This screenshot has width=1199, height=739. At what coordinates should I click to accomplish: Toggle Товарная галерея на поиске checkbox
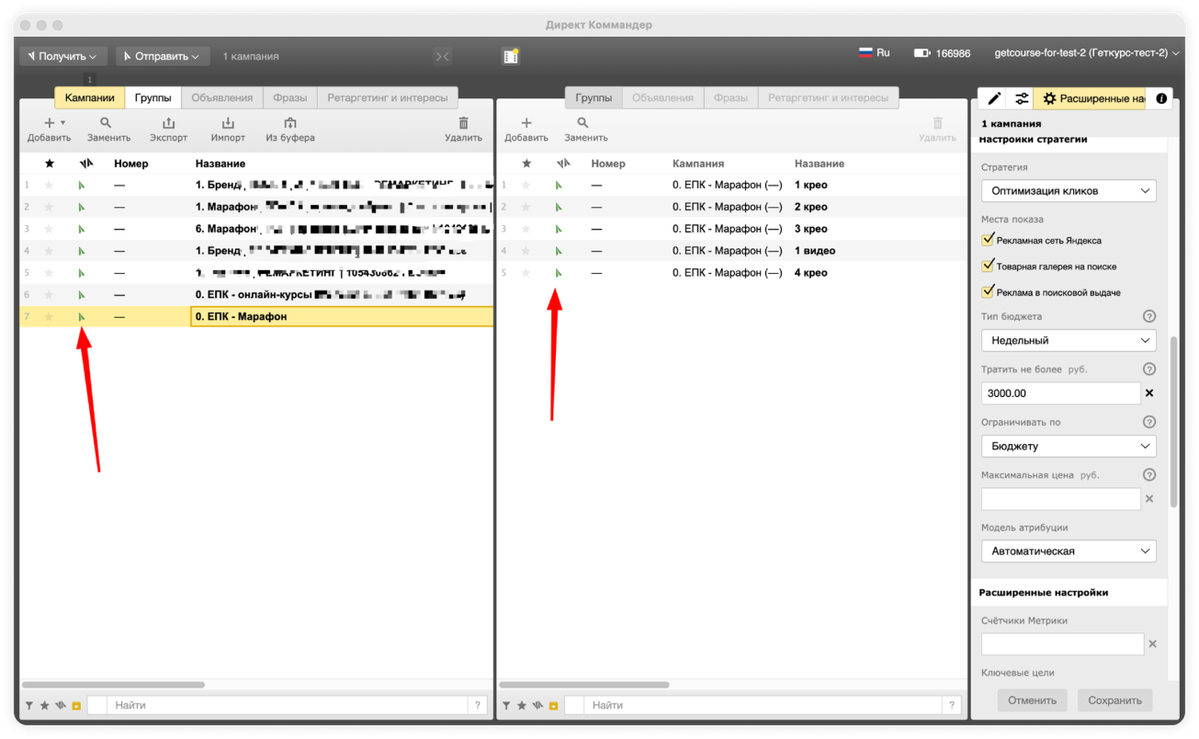pos(987,265)
